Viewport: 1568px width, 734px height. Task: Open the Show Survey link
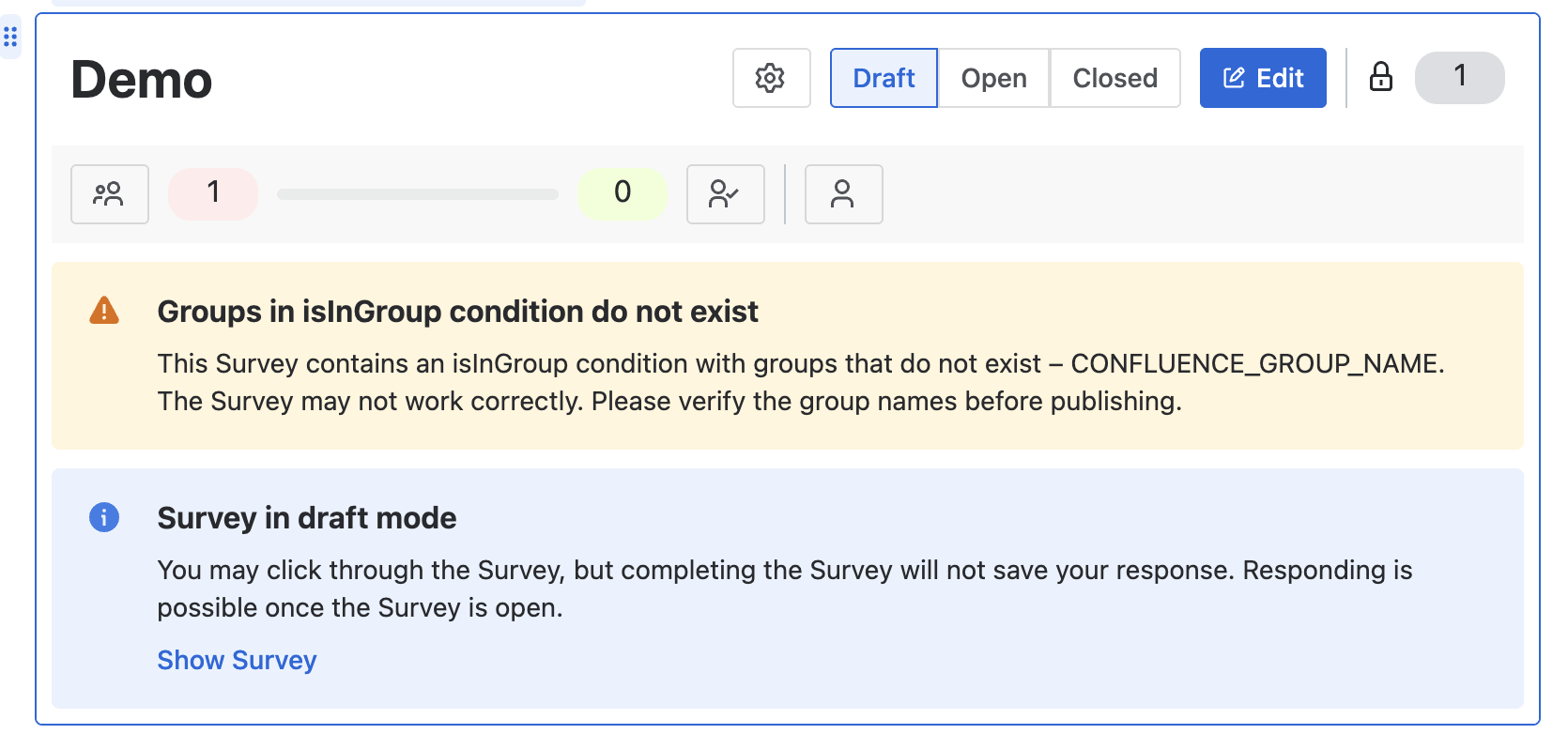point(236,660)
